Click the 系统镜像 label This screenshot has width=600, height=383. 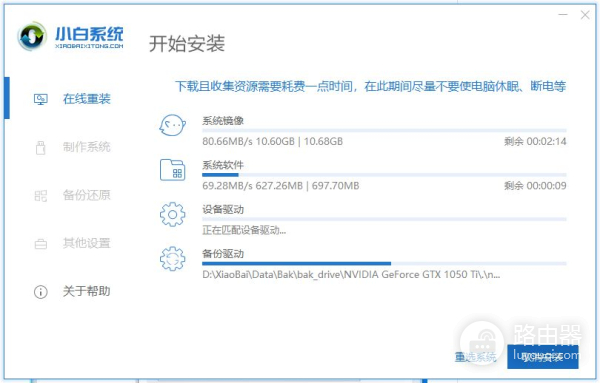click(x=223, y=121)
